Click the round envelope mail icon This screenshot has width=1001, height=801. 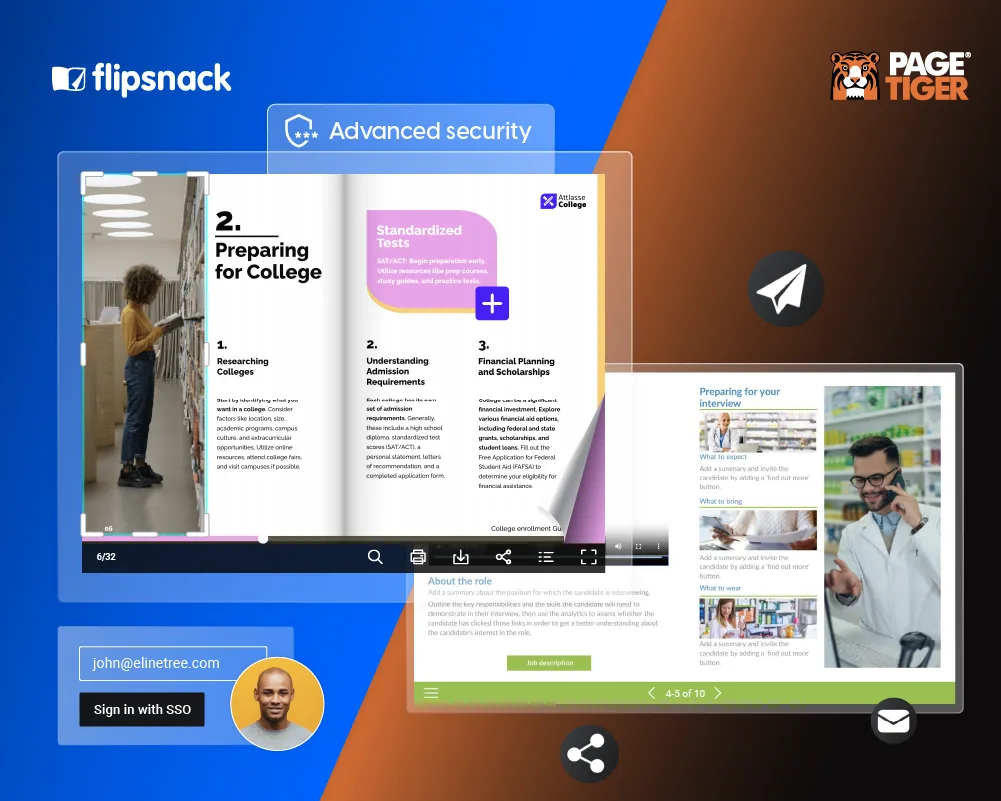click(x=893, y=721)
